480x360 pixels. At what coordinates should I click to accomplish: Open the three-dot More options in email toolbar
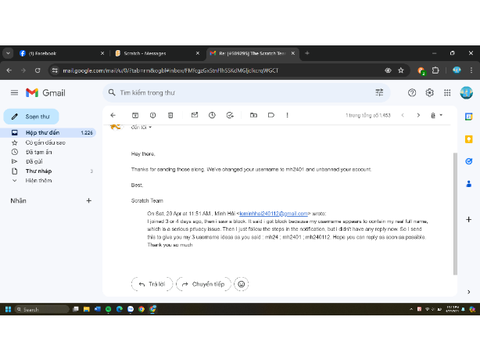pos(287,115)
